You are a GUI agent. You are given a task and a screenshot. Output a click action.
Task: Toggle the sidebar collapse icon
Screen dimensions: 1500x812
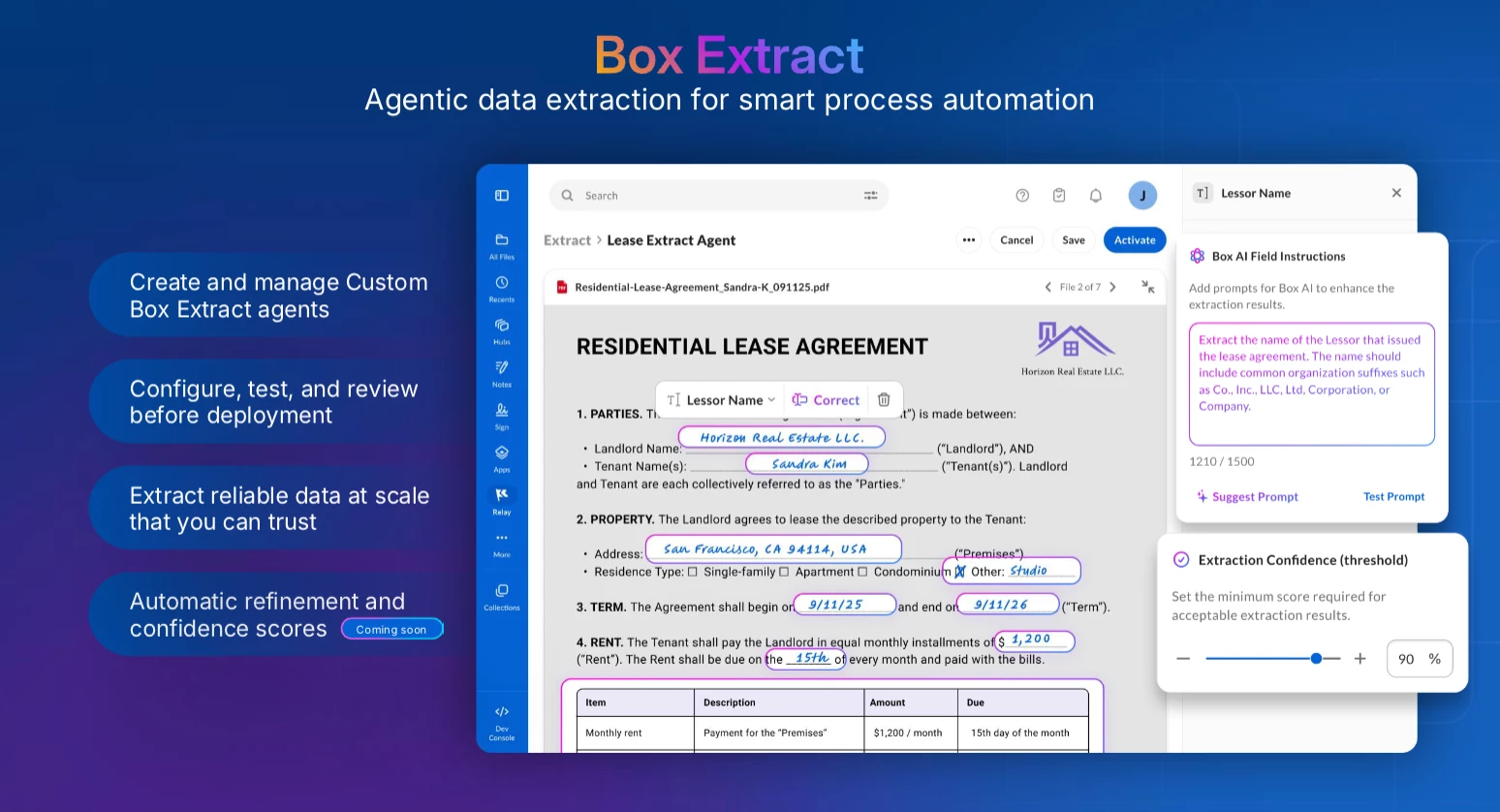(502, 196)
